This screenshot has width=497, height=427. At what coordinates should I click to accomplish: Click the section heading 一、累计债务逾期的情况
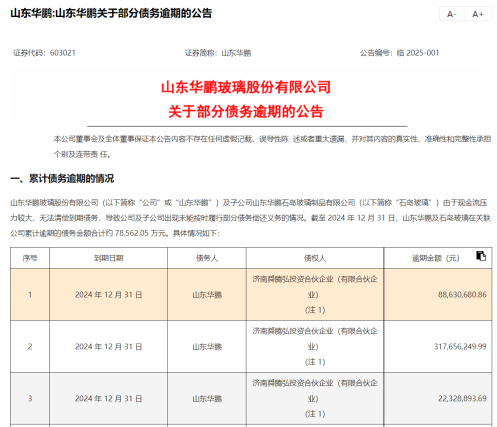pos(62,179)
